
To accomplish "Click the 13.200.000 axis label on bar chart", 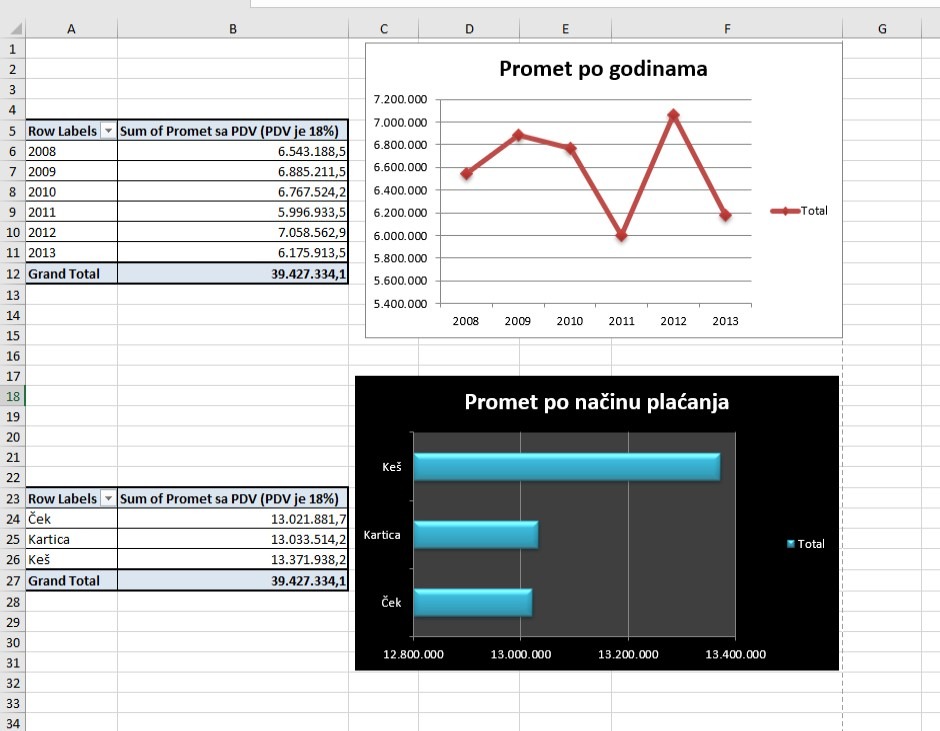I will click(x=628, y=654).
